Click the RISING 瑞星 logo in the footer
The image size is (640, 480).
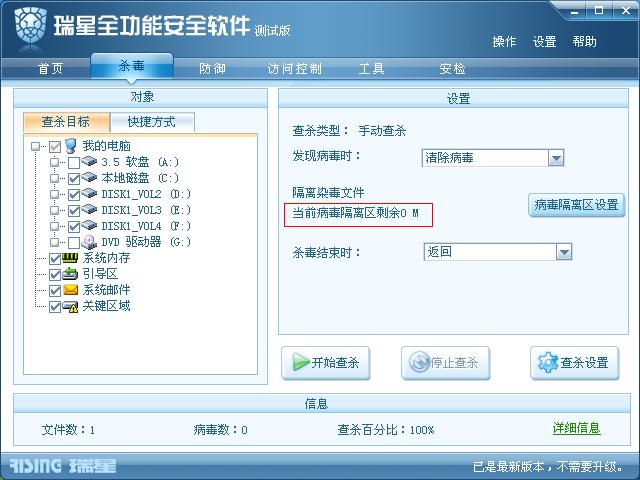click(x=62, y=466)
